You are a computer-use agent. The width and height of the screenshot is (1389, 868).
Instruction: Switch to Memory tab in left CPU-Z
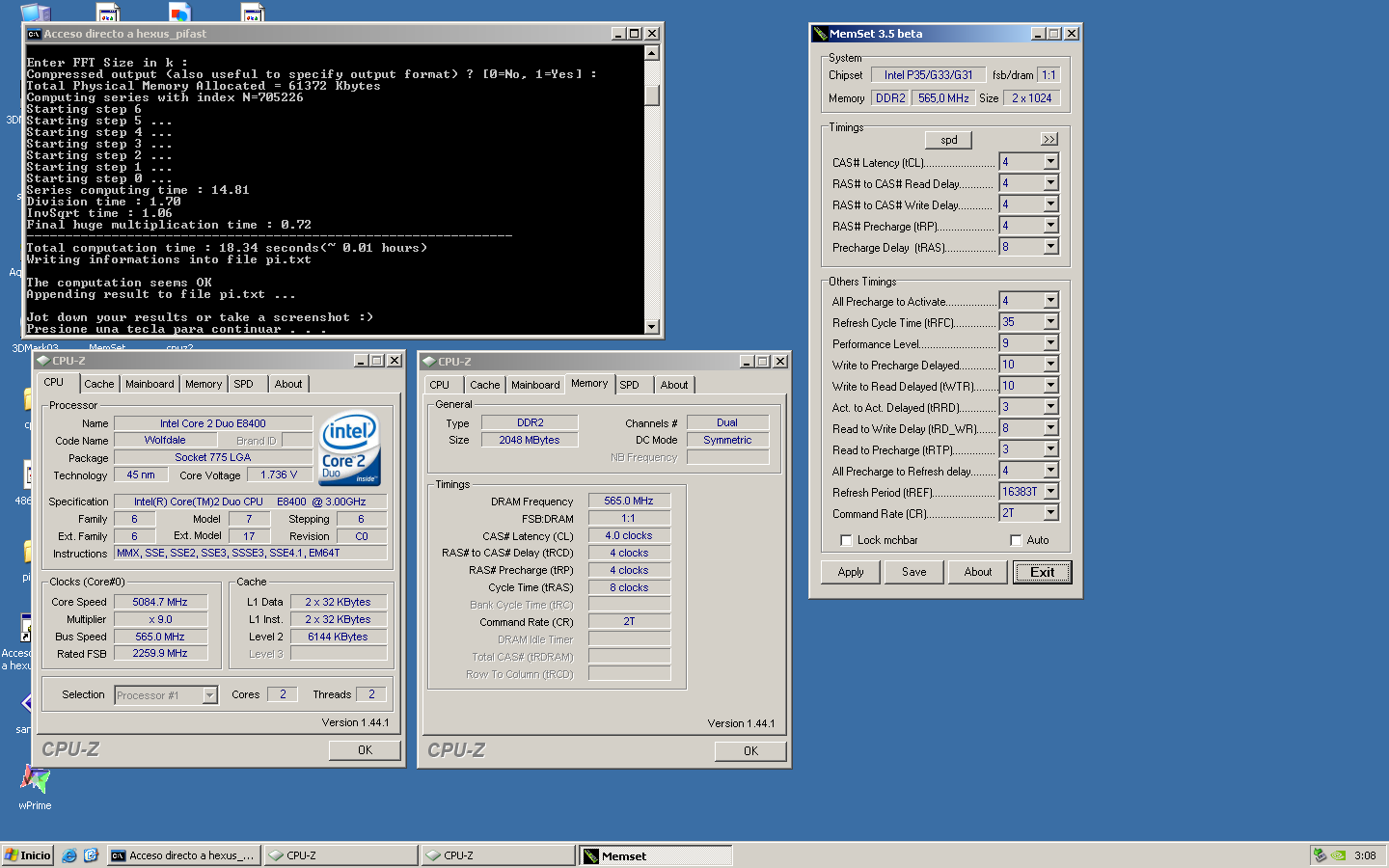pos(204,384)
